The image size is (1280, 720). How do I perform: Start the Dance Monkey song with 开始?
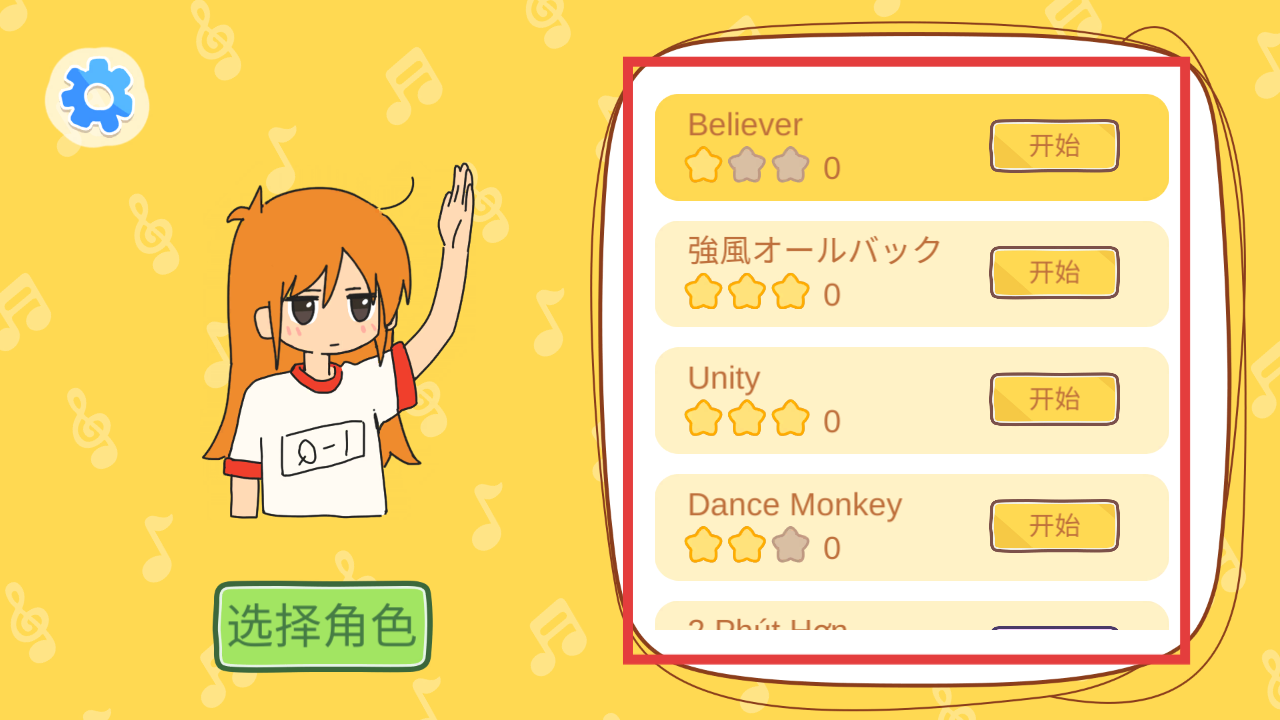[1054, 526]
